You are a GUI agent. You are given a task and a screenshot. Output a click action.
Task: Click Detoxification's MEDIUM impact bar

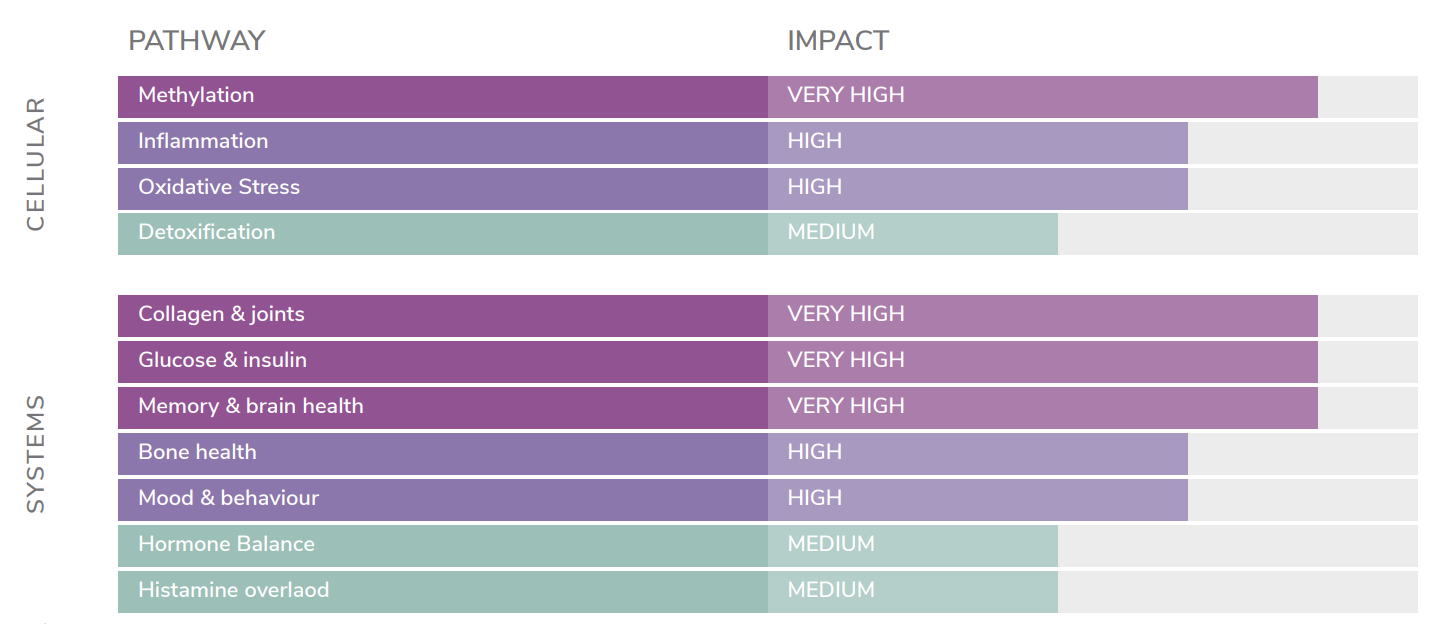(x=913, y=234)
